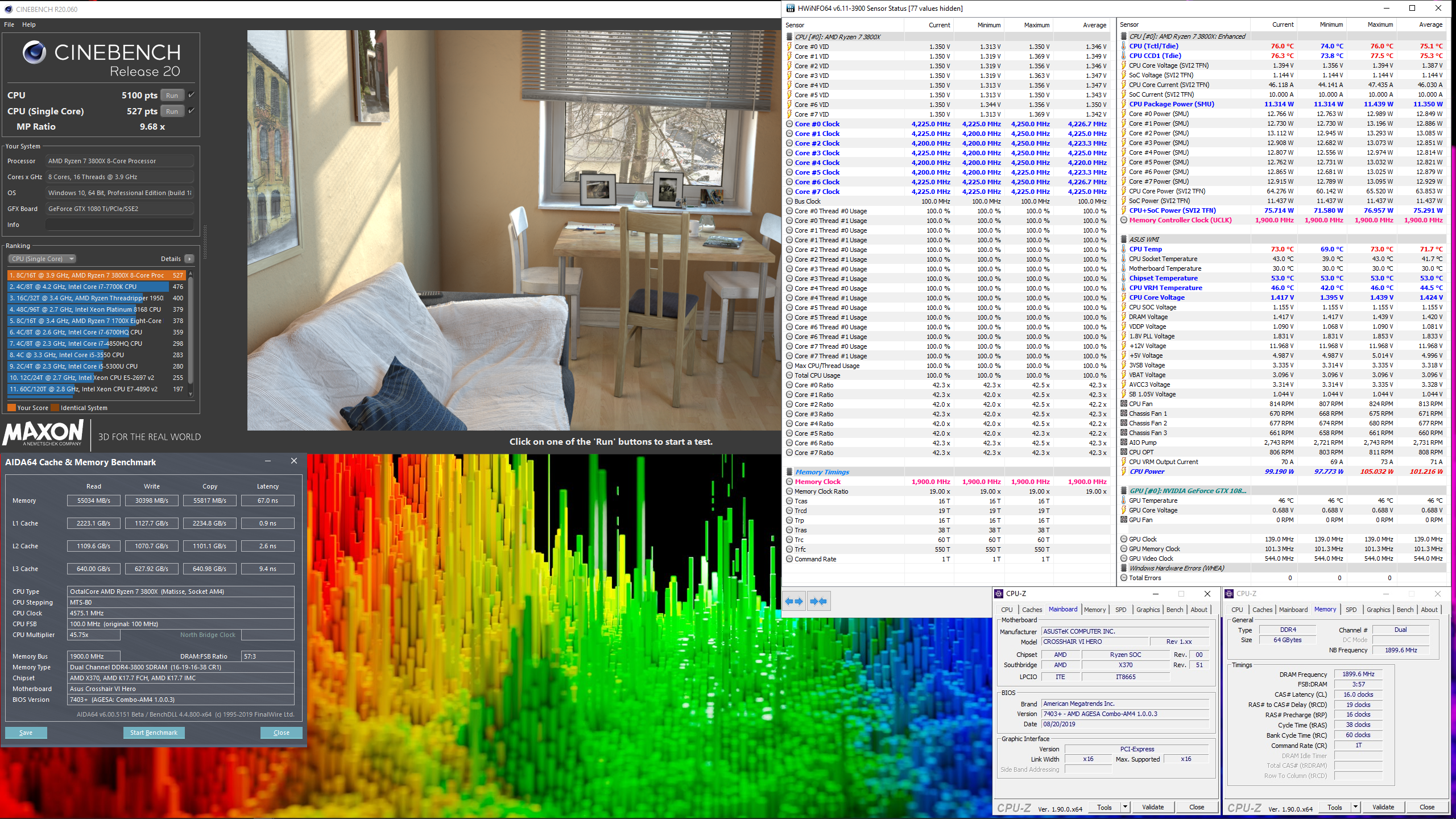
Task: Click the Core #0 Clock sensor icon
Action: pos(789,124)
